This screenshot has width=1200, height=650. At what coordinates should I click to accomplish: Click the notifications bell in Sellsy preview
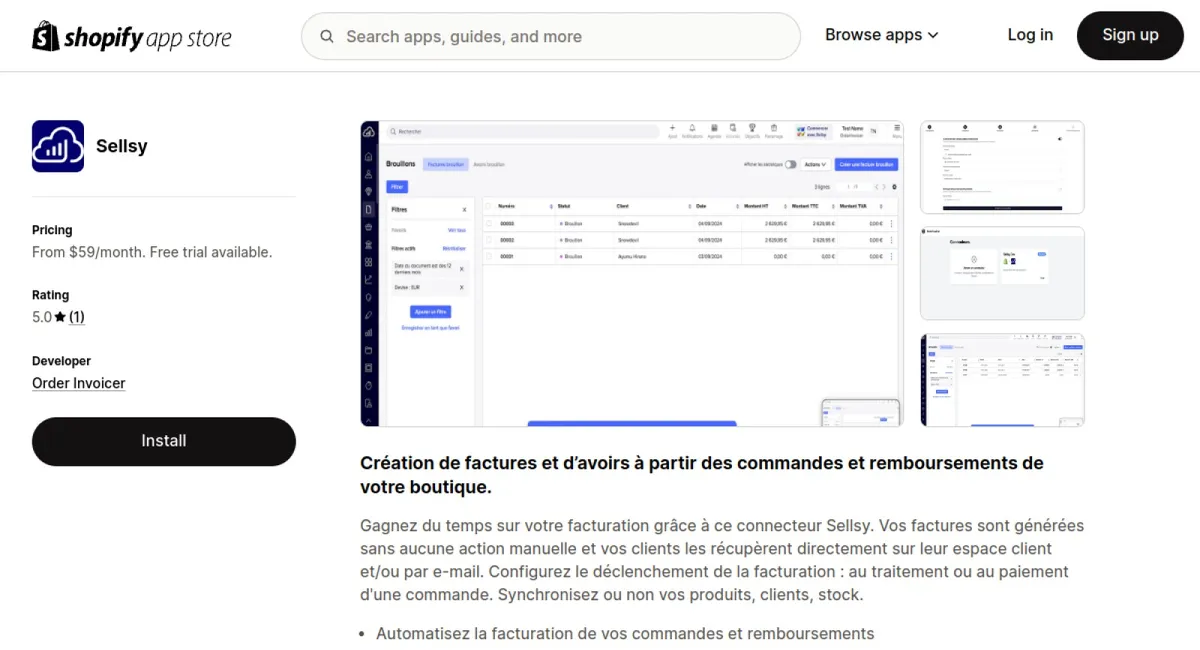tap(691, 129)
